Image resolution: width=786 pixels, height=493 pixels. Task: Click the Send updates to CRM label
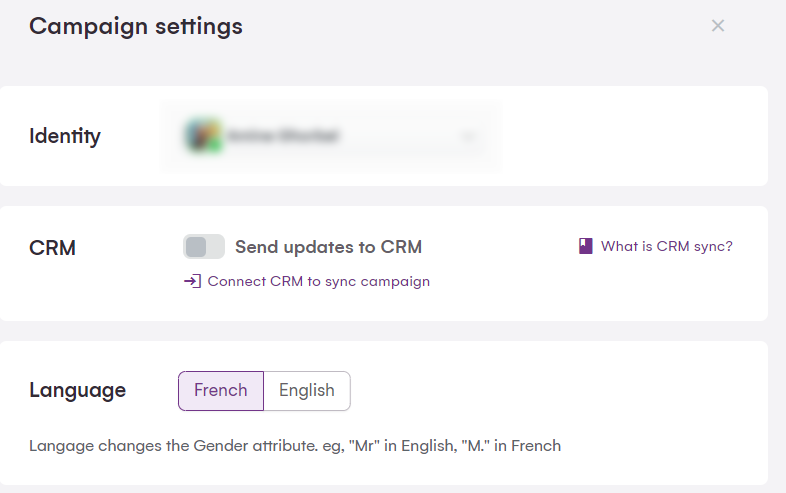(328, 247)
